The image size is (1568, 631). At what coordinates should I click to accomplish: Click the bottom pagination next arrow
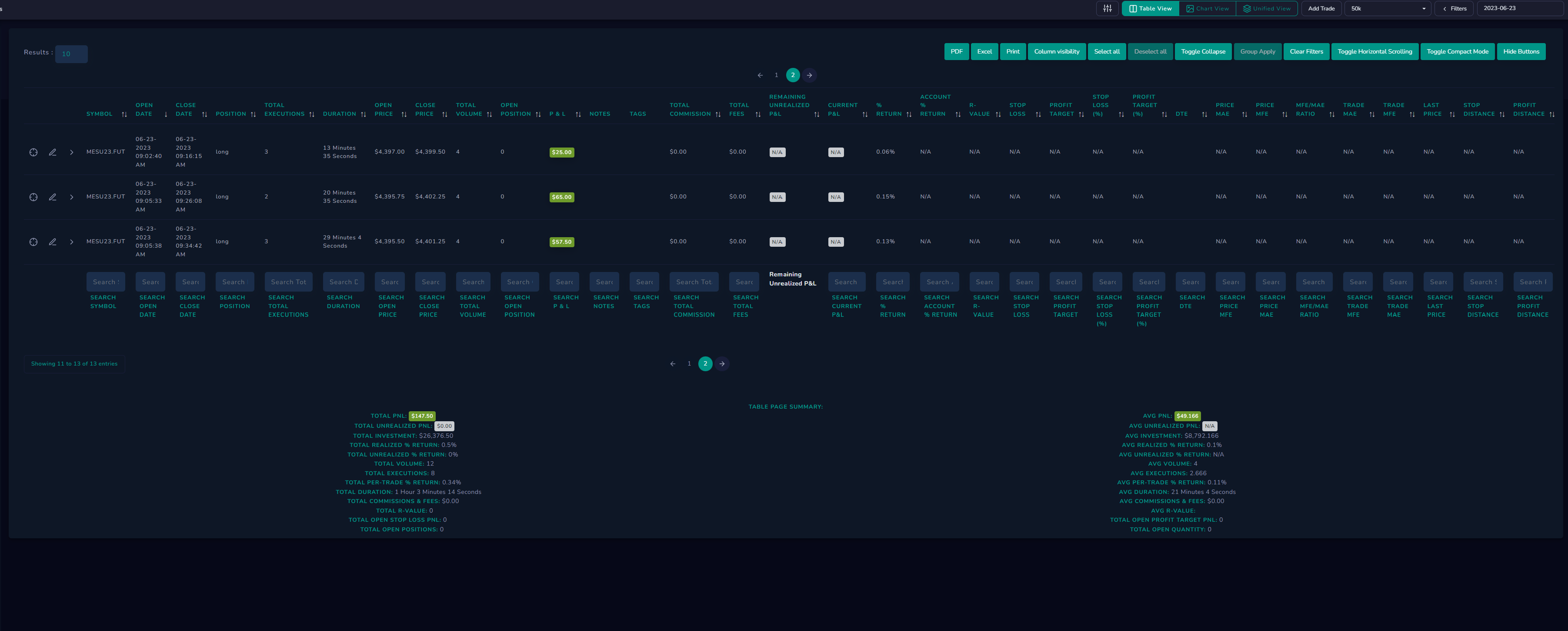[722, 364]
